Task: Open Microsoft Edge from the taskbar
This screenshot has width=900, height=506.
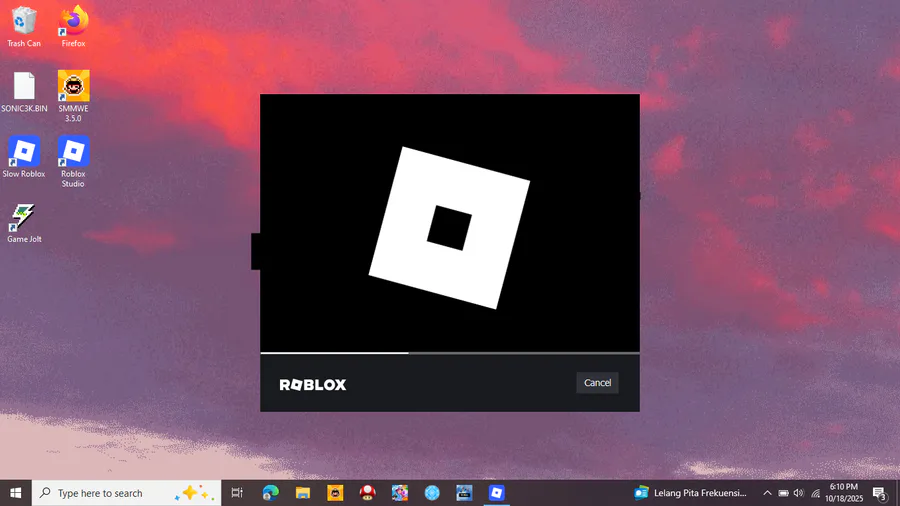Action: 270,493
